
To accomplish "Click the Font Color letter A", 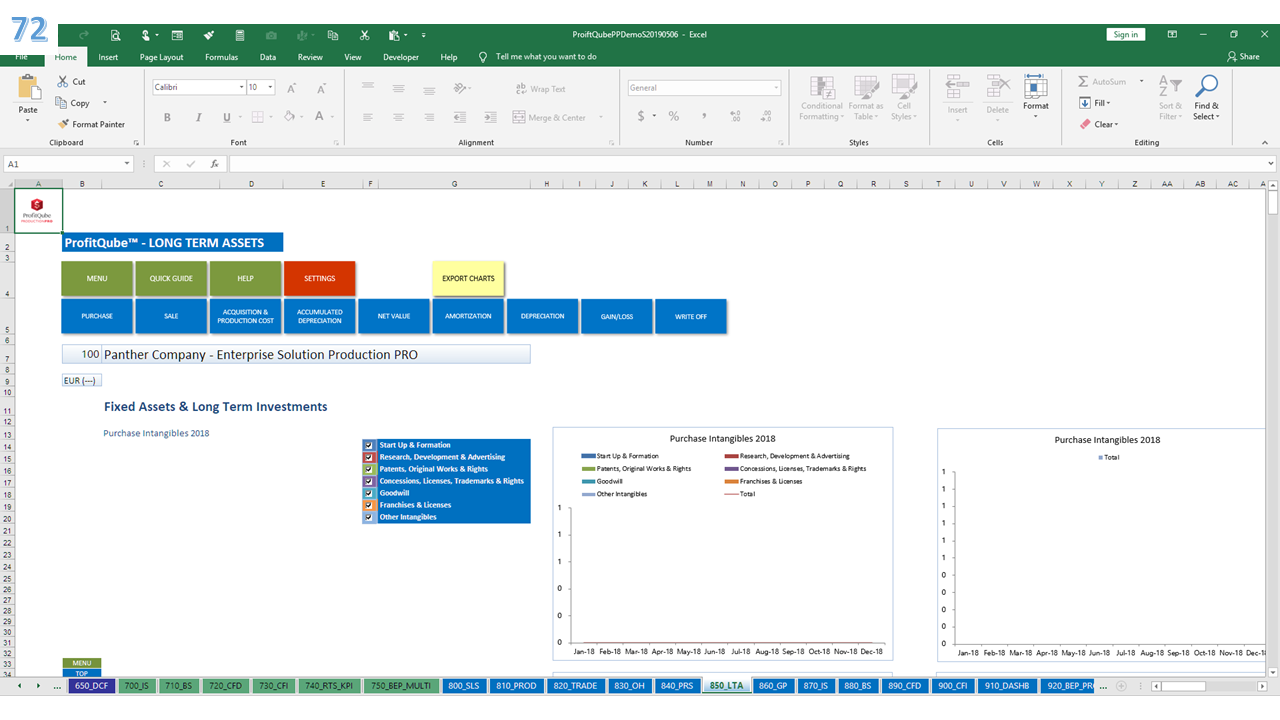I will click(x=319, y=117).
